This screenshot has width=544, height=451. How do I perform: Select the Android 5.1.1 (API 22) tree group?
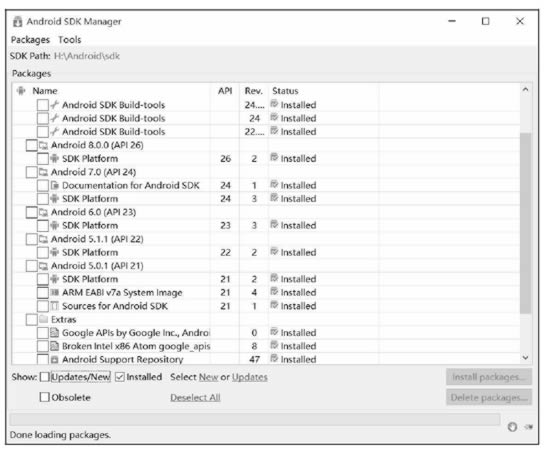(x=97, y=239)
